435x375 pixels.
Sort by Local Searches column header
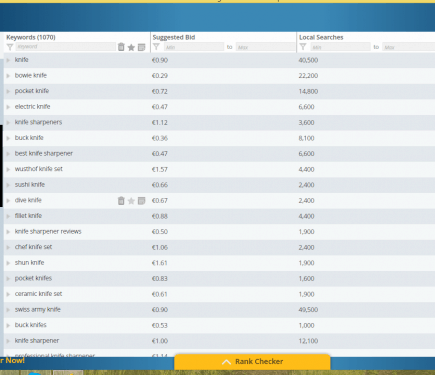[321, 37]
